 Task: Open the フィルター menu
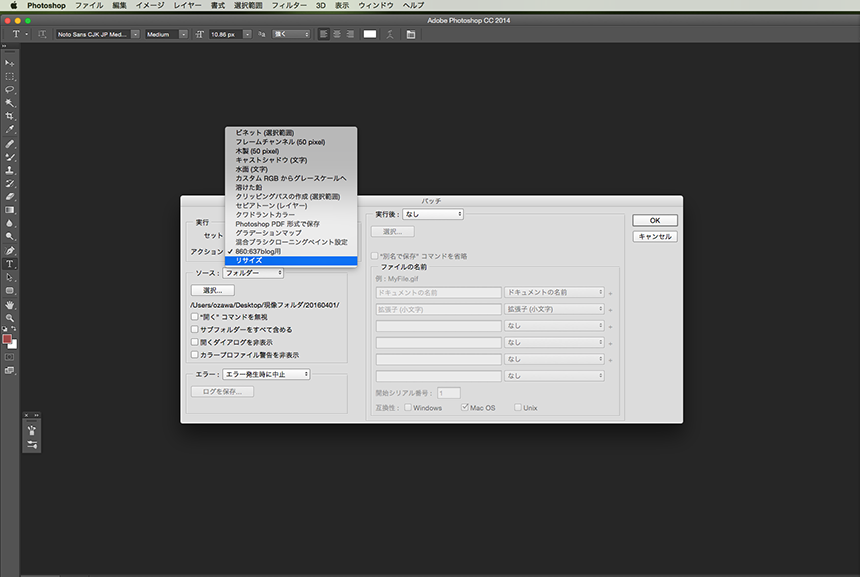[289, 5]
